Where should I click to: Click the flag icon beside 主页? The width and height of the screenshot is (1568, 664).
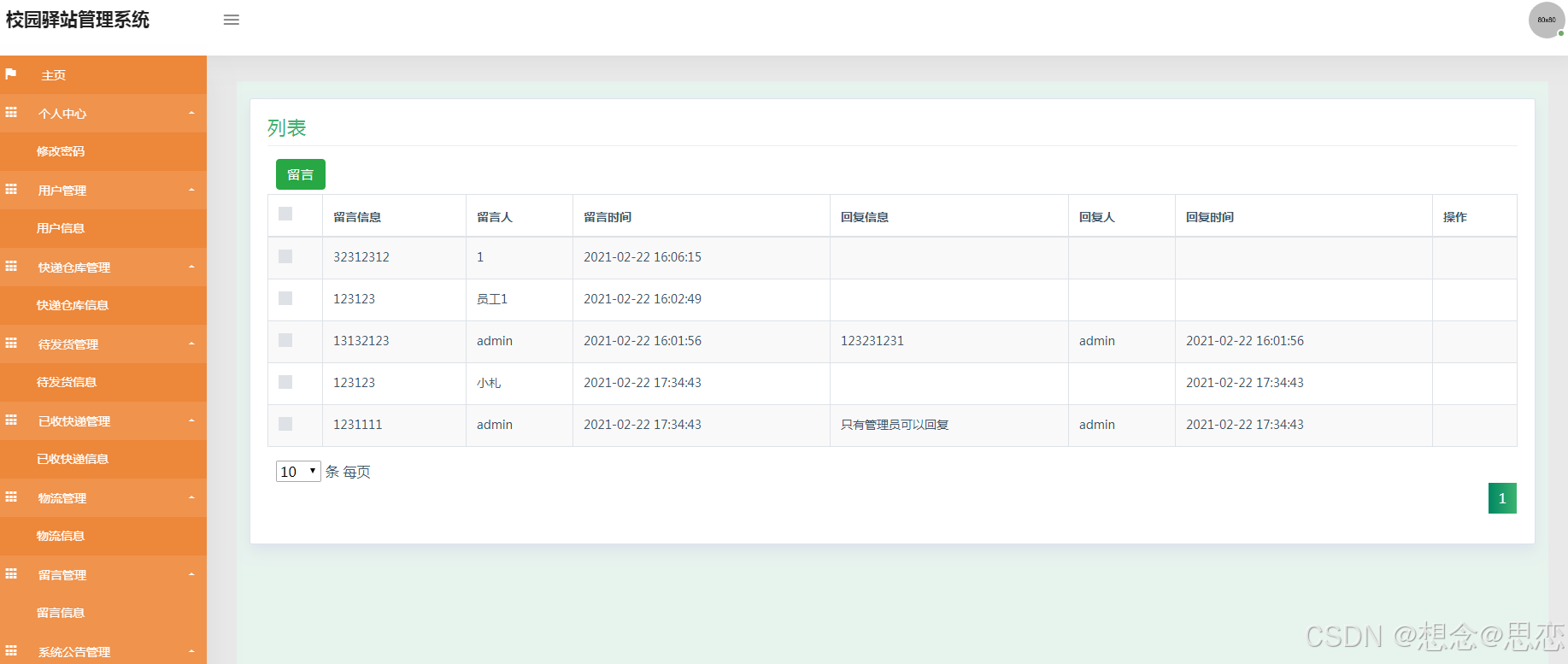(x=11, y=74)
